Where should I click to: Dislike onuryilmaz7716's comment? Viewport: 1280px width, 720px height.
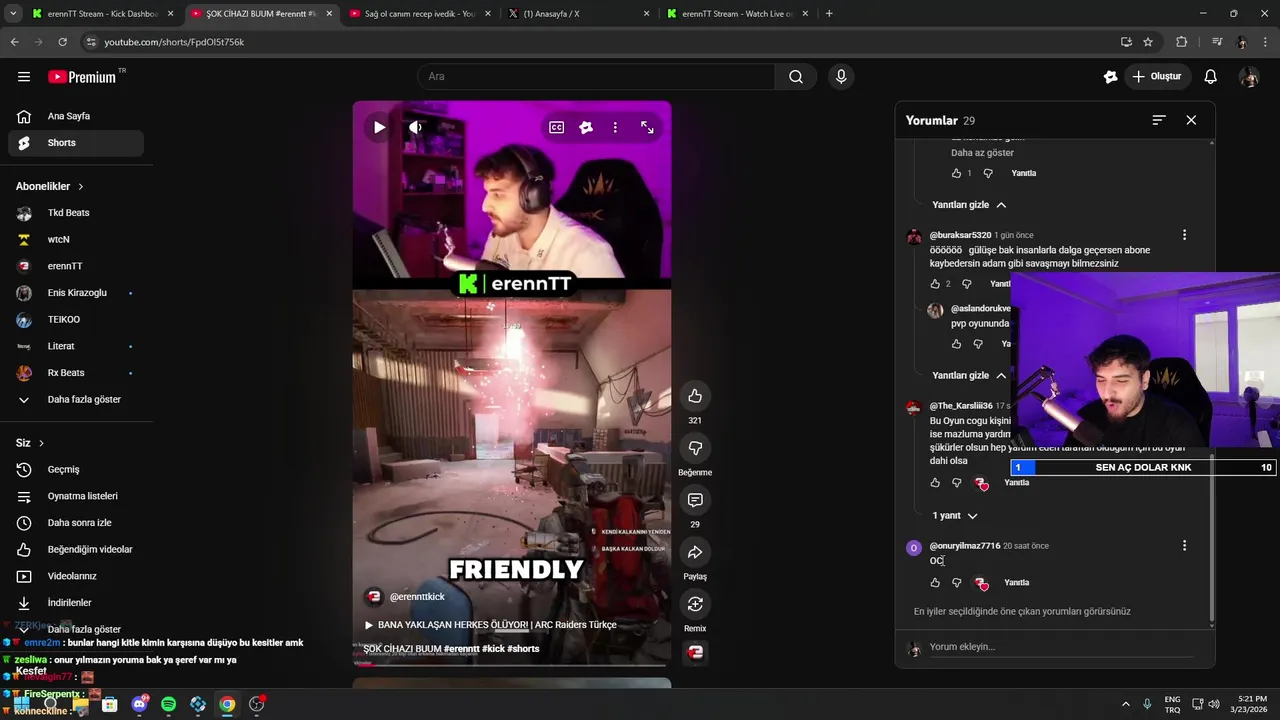pos(957,583)
